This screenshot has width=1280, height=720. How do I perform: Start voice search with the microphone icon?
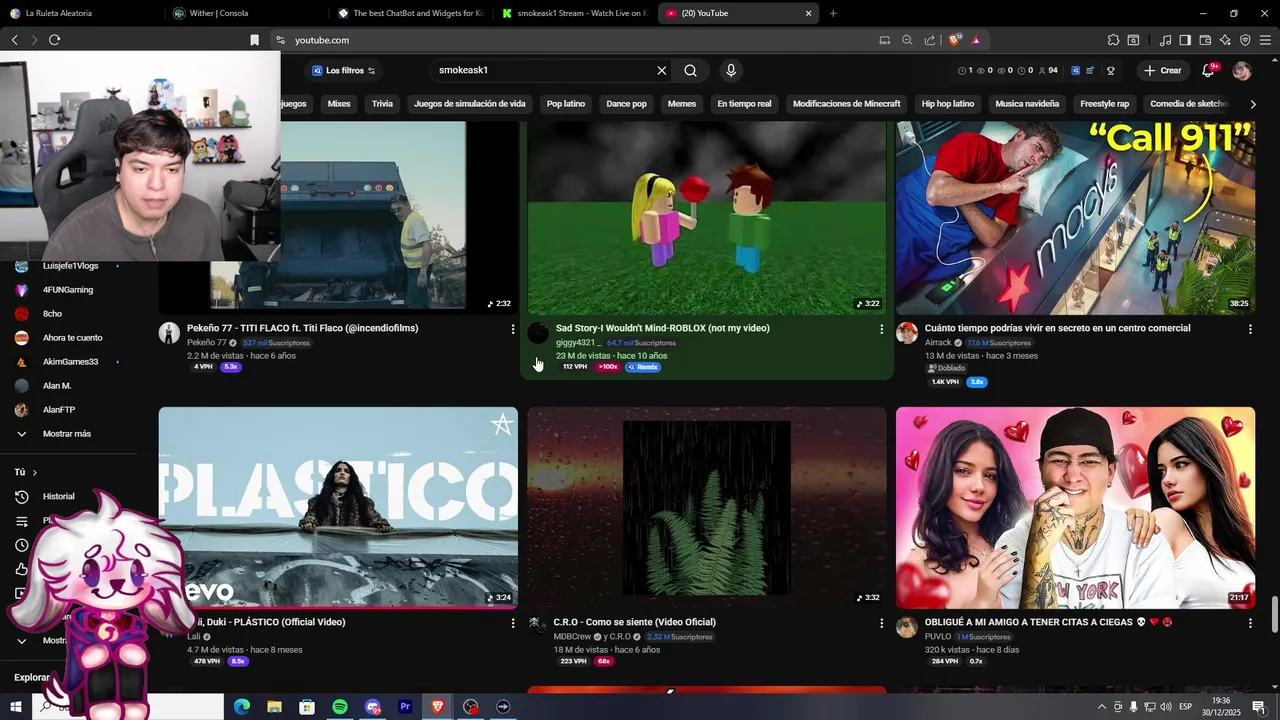point(731,70)
